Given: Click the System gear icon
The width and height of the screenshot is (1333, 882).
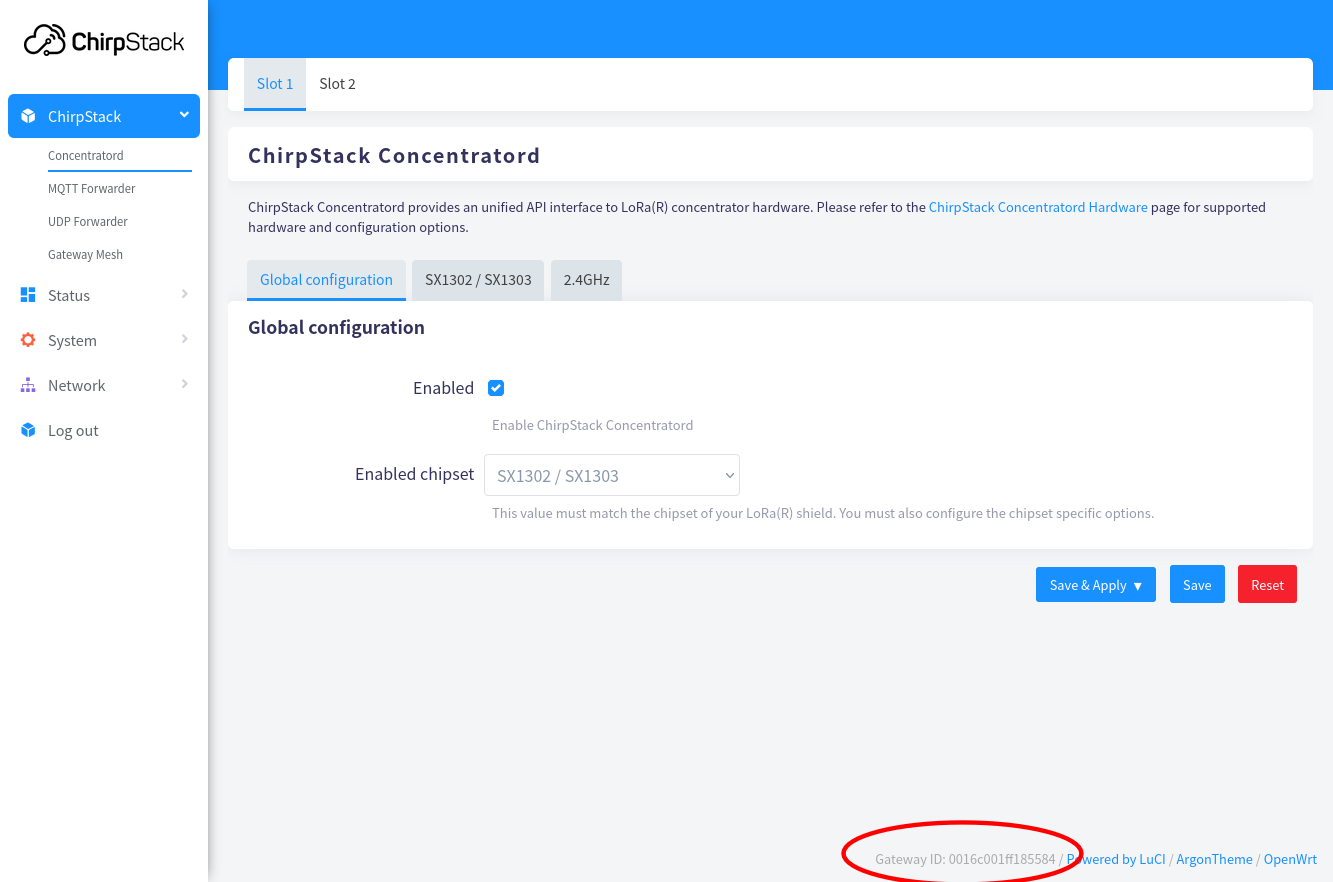Looking at the screenshot, I should pyautogui.click(x=28, y=340).
